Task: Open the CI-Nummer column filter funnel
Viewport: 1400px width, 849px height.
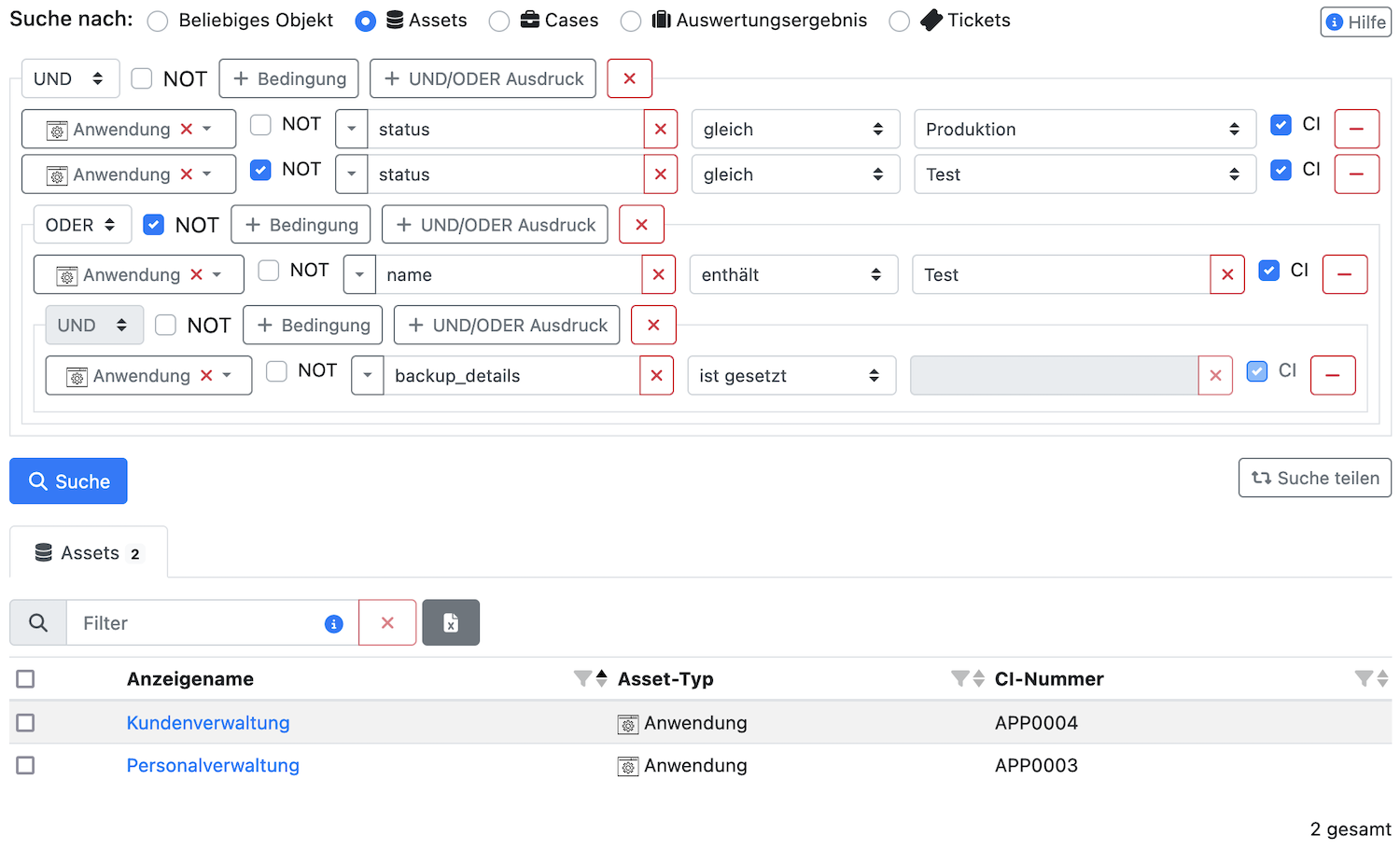Action: tap(1364, 678)
